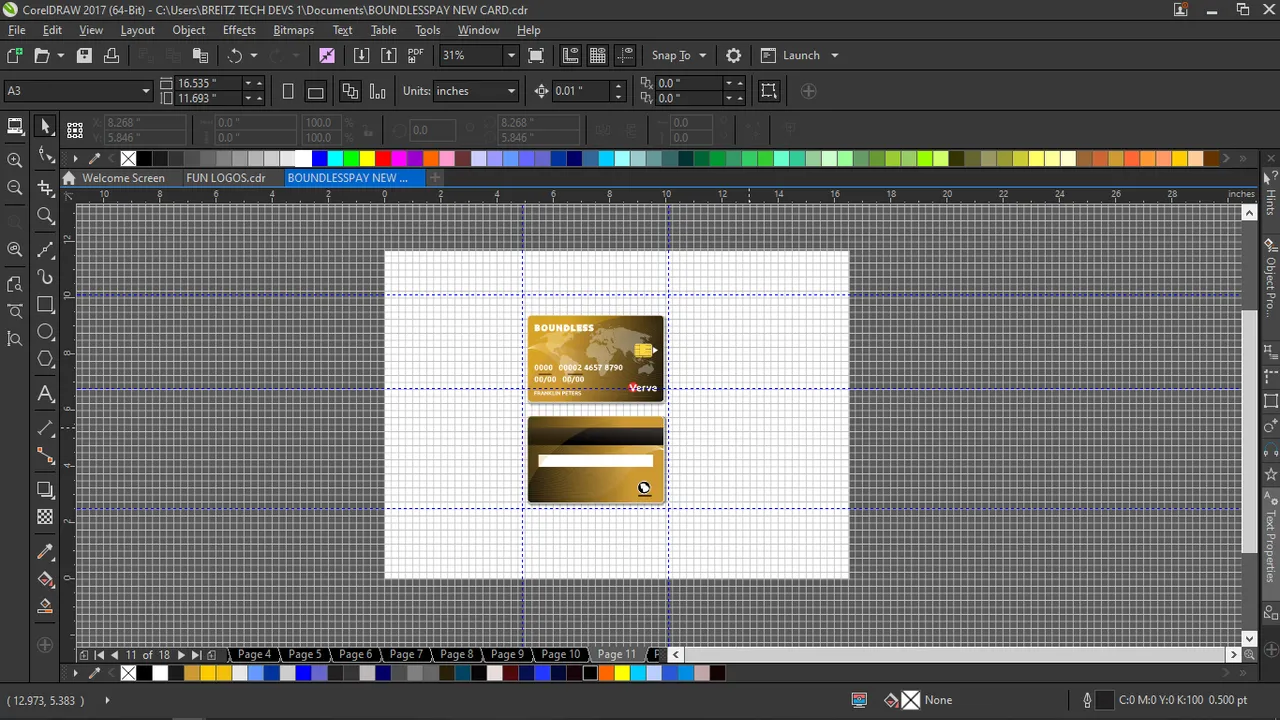Switch to the FUN LOGOS.cdr tab
The width and height of the screenshot is (1280, 720).
tap(226, 178)
